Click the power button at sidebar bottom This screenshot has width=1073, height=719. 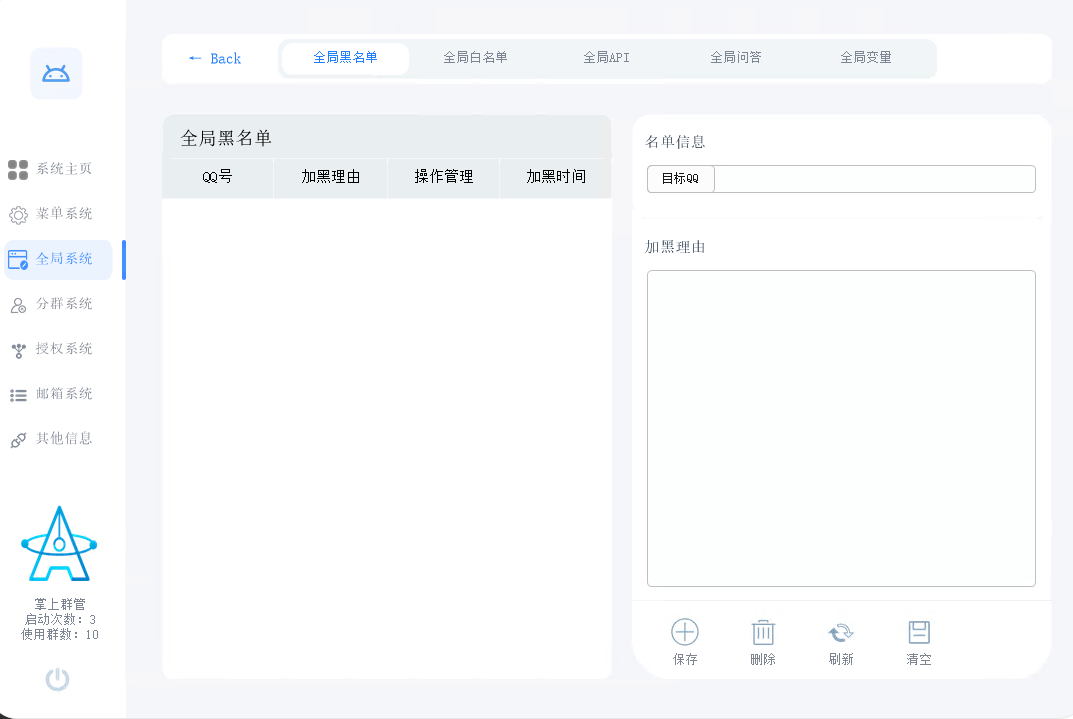click(x=57, y=679)
